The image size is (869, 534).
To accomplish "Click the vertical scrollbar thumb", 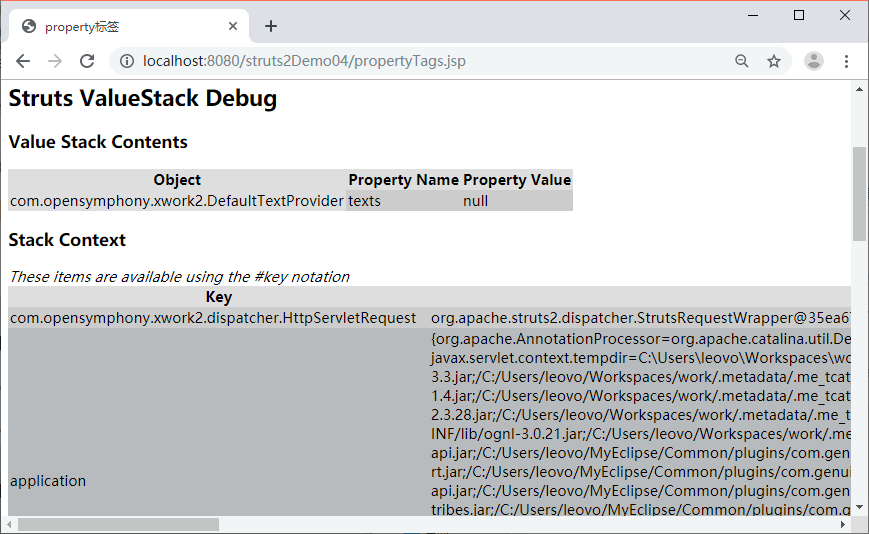I will [860, 193].
